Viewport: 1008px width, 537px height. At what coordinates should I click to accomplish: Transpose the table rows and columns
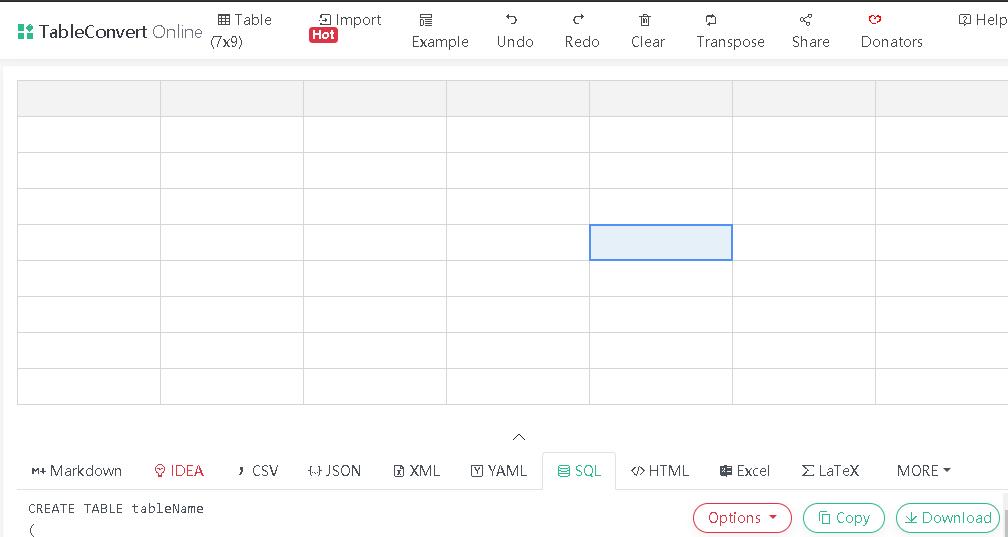pos(711,20)
